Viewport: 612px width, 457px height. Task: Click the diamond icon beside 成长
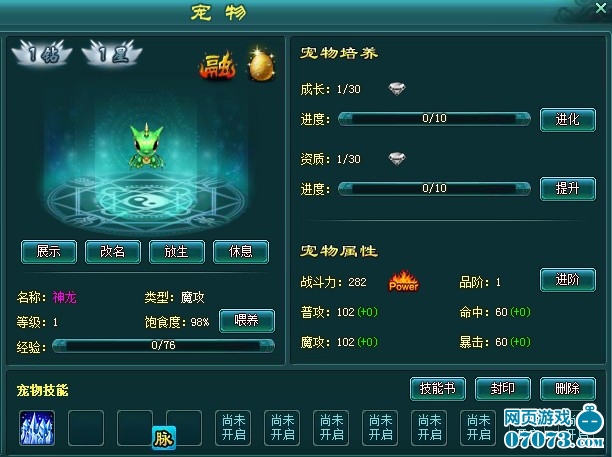coord(397,89)
